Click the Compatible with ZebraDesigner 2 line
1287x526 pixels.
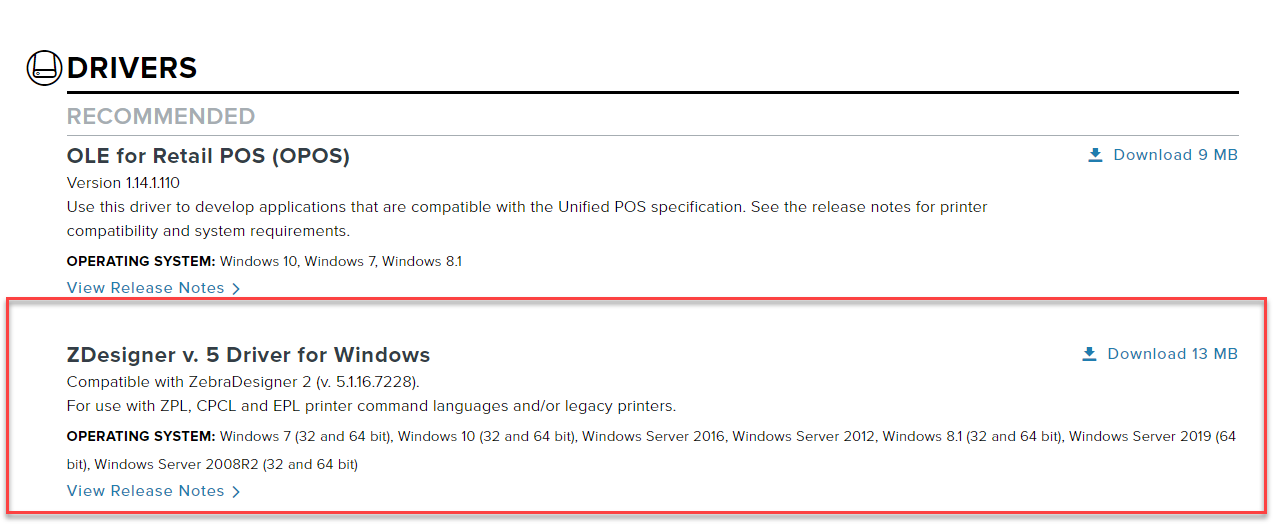(243, 382)
